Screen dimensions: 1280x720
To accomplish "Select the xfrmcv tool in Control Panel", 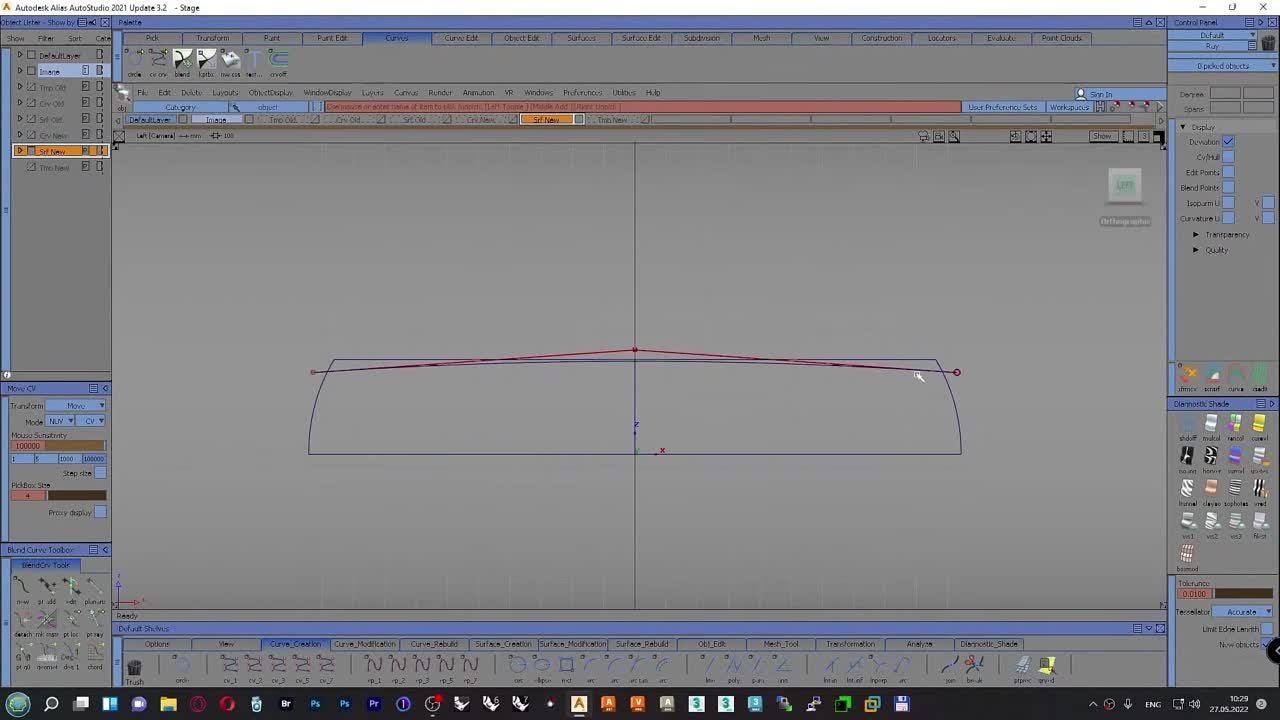I will pyautogui.click(x=1188, y=376).
